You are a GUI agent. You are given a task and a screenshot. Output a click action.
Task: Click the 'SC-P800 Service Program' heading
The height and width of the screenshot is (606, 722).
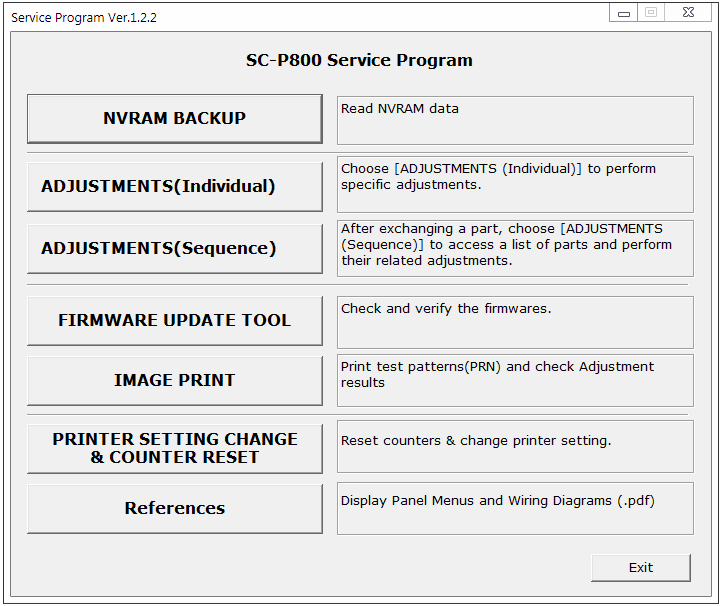point(359,60)
